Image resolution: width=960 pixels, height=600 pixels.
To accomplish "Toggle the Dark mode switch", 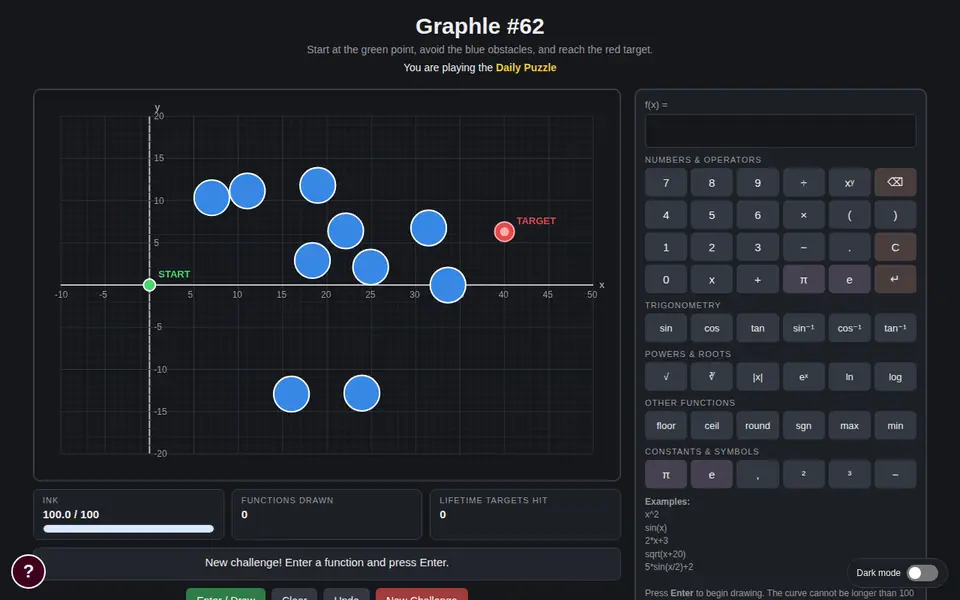I will (x=922, y=572).
